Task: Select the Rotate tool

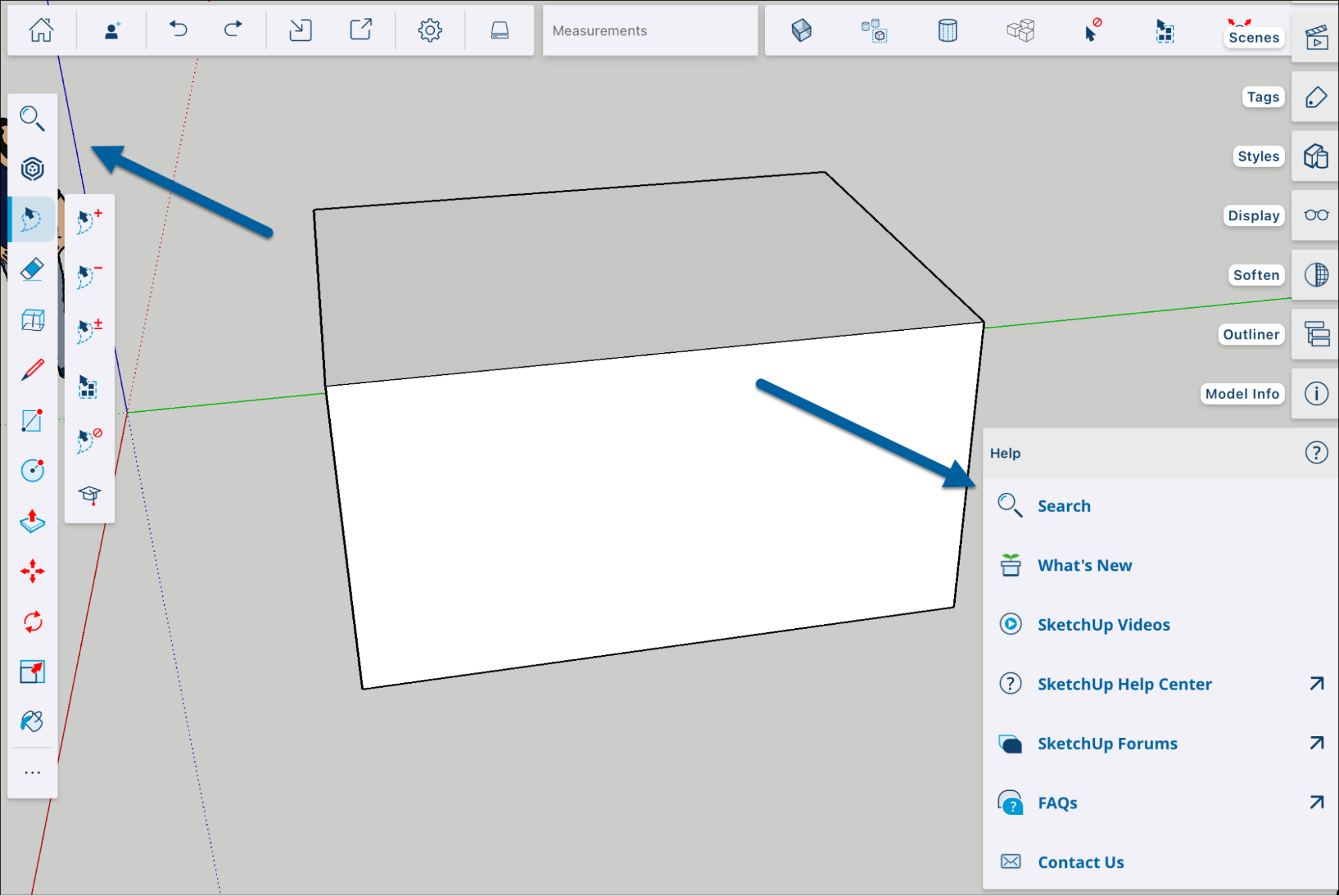Action: tap(31, 621)
